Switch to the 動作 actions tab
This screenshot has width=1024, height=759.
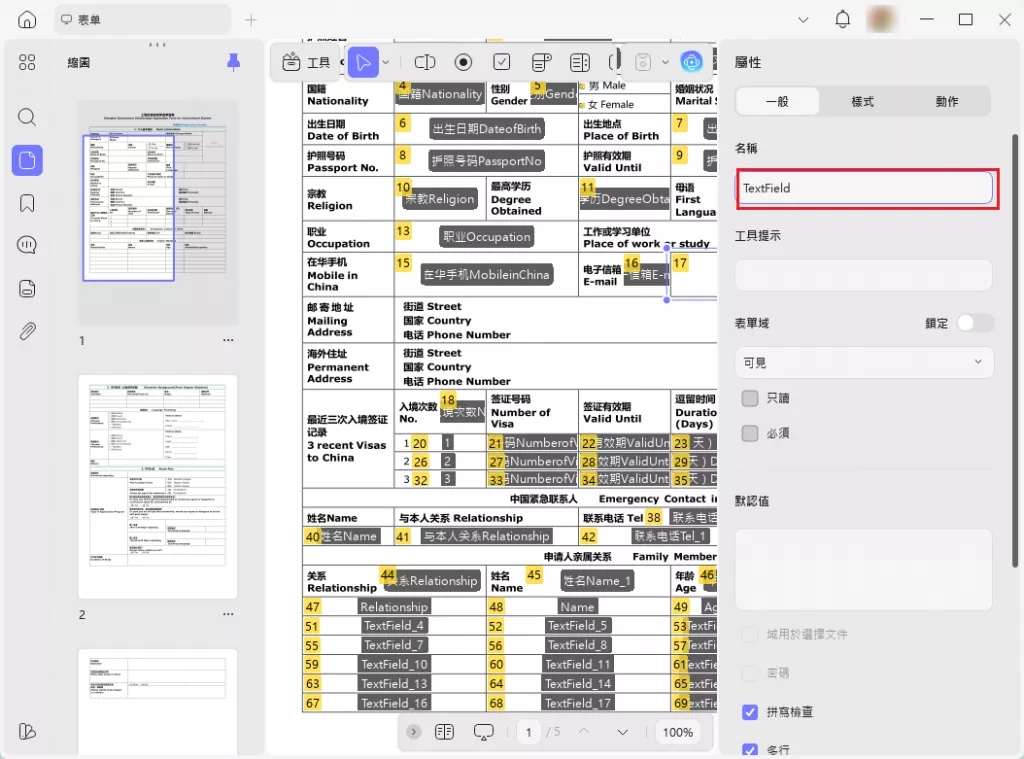[x=946, y=102]
